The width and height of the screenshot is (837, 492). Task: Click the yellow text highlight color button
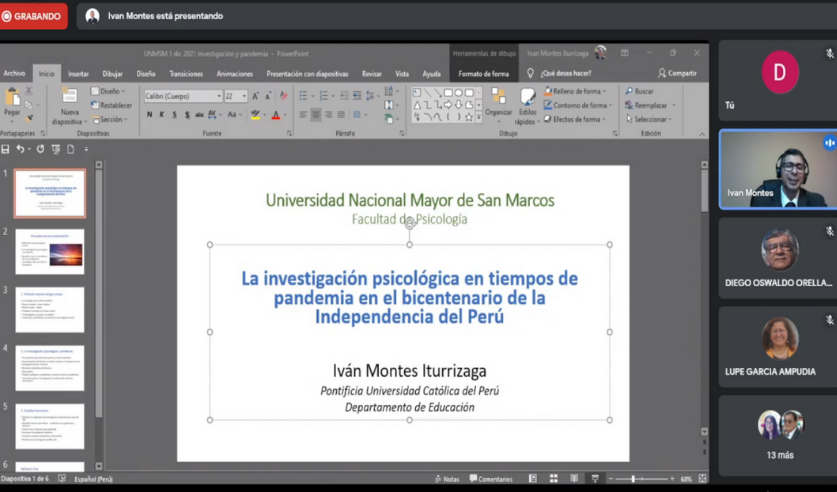coord(256,115)
